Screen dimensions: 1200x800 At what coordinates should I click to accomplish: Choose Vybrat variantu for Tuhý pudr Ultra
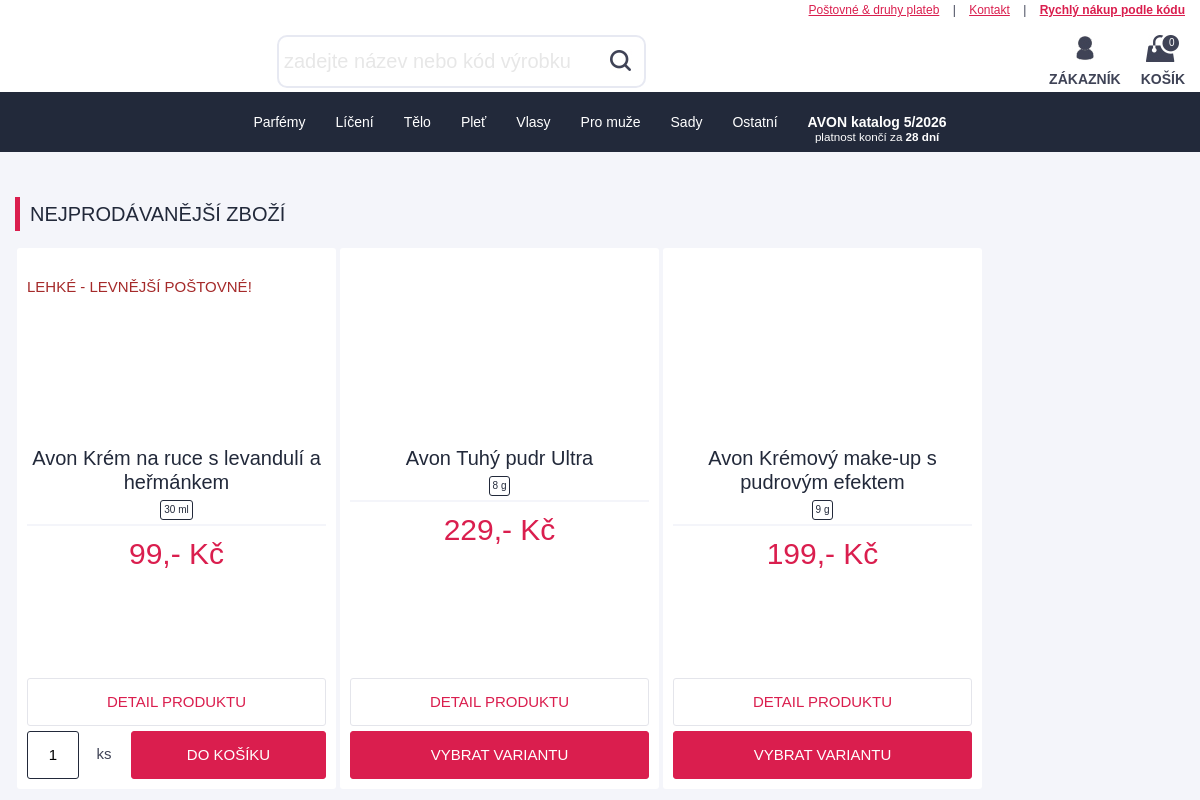[499, 755]
